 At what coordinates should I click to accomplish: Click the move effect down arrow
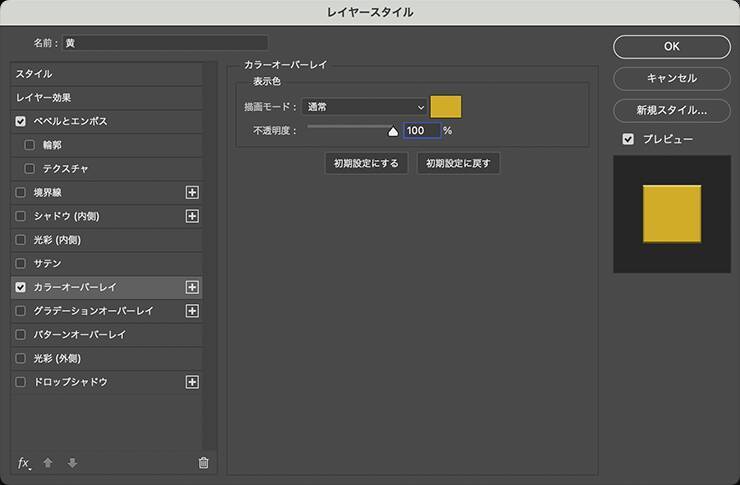coord(72,463)
